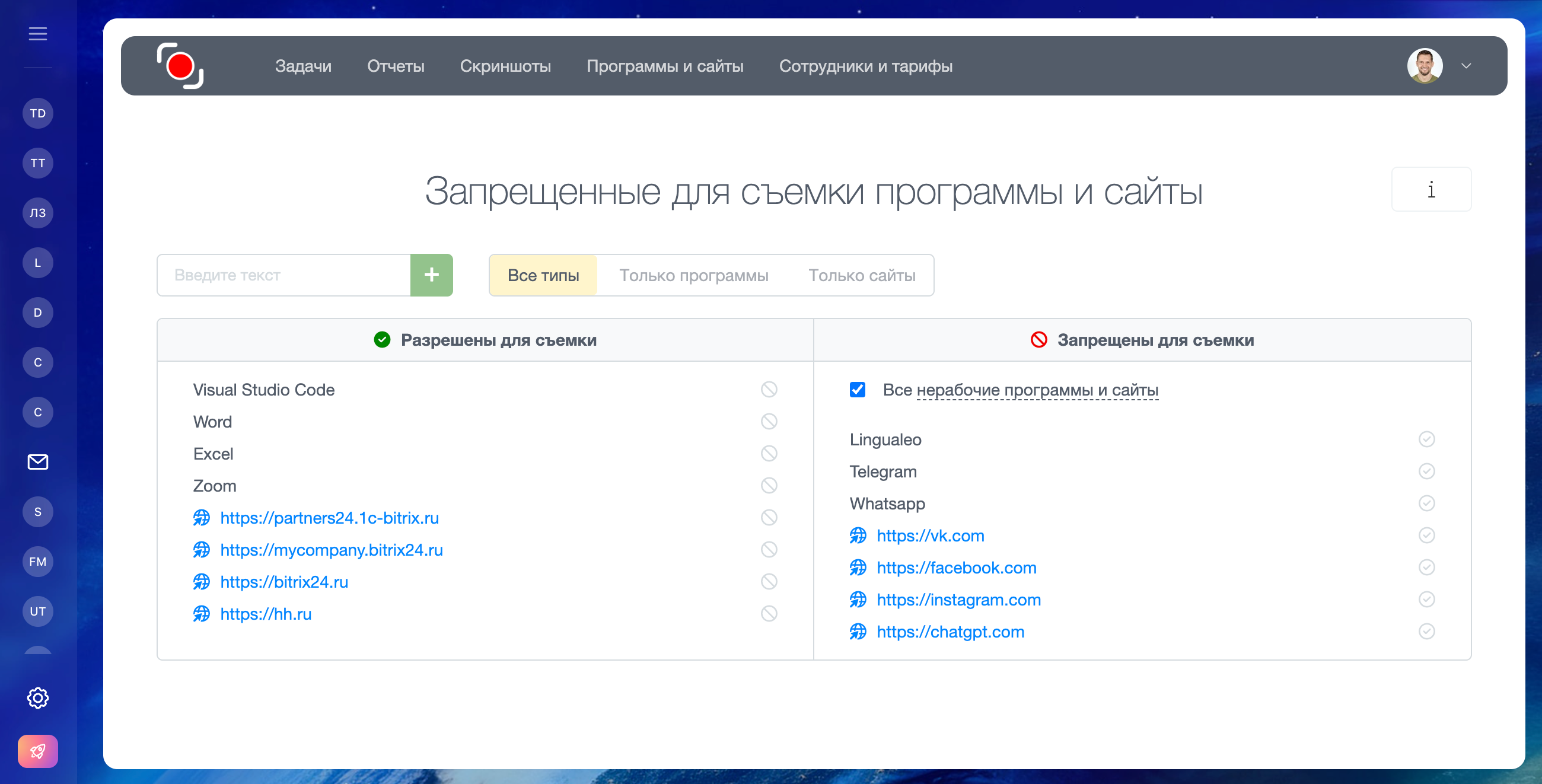Open the https://chatgpt.com link
Screen dimensions: 1542x784
(x=950, y=632)
